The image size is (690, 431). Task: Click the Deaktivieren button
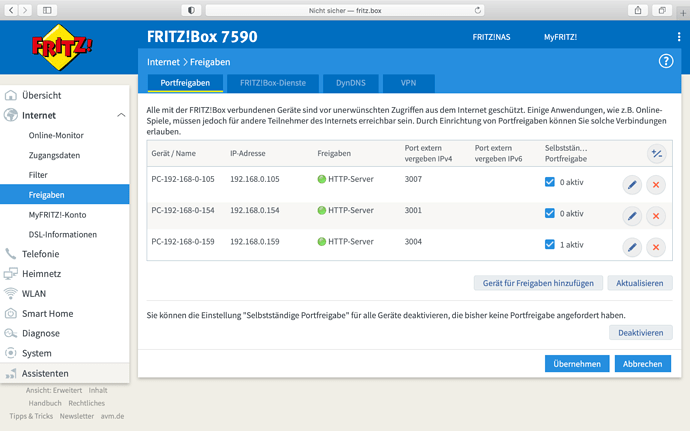(641, 333)
